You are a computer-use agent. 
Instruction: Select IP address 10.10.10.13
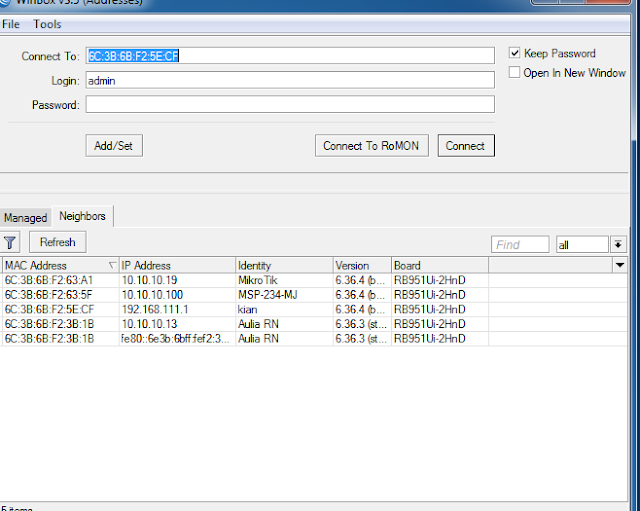click(149, 324)
